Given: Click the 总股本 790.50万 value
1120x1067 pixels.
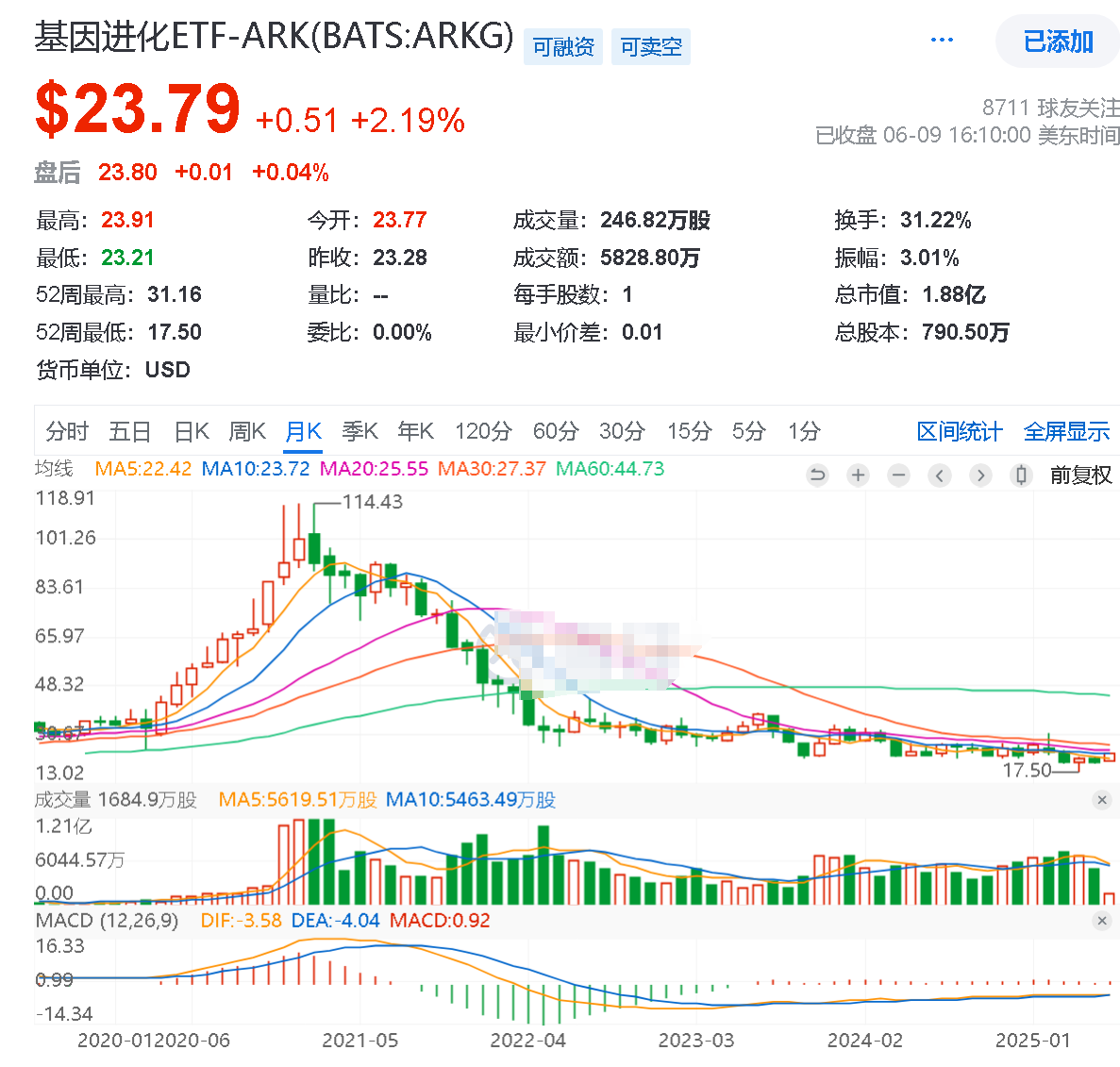Looking at the screenshot, I should pyautogui.click(x=965, y=332).
